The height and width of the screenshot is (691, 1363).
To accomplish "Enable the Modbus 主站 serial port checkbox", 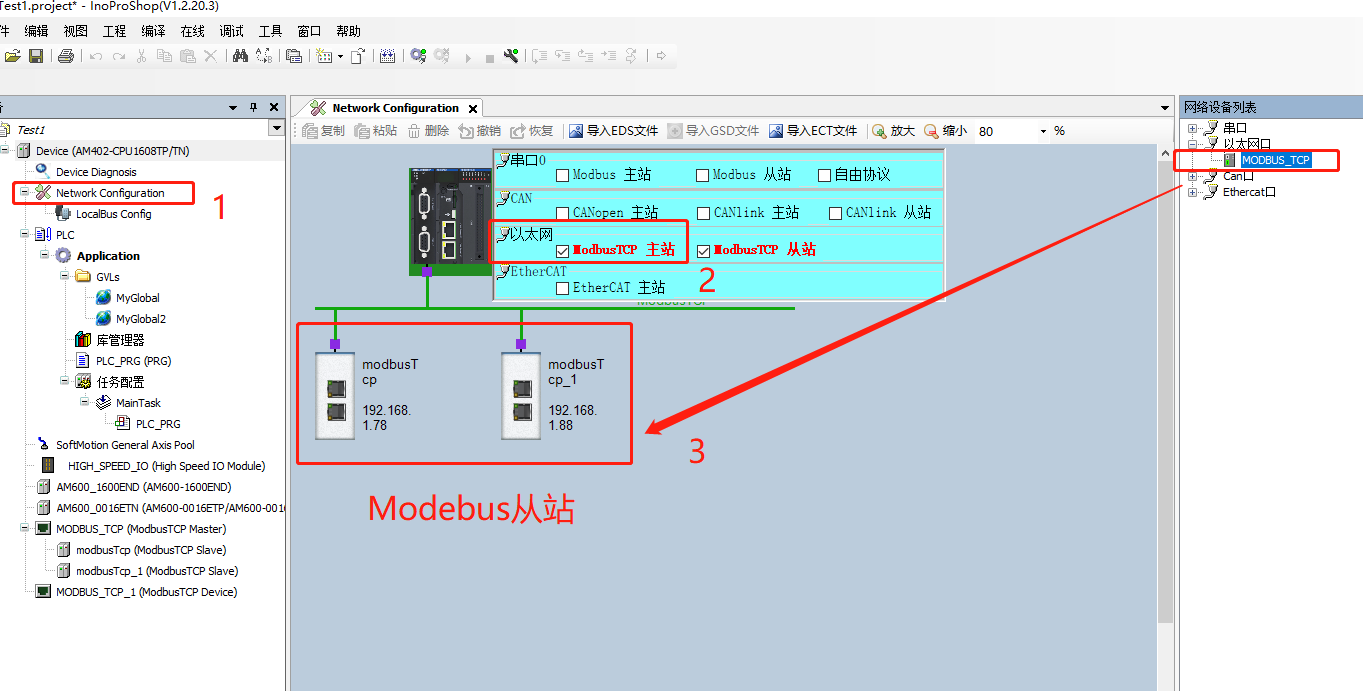I will click(x=563, y=175).
